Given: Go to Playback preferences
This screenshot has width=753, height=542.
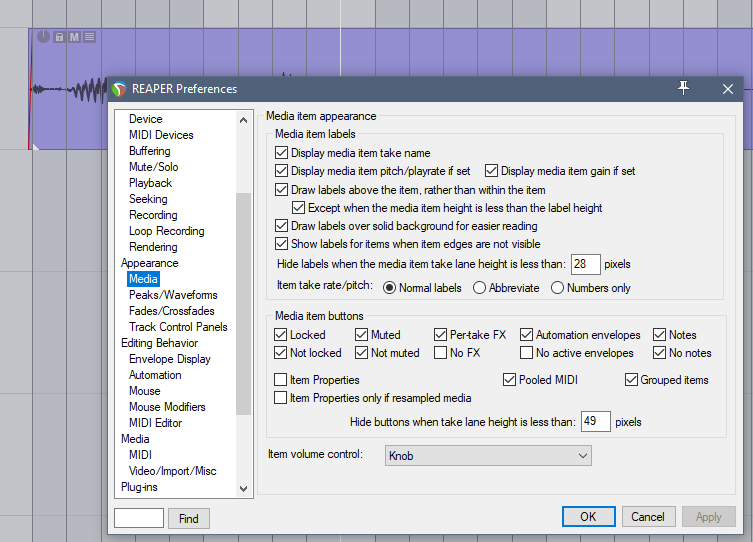Looking at the screenshot, I should pyautogui.click(x=150, y=183).
